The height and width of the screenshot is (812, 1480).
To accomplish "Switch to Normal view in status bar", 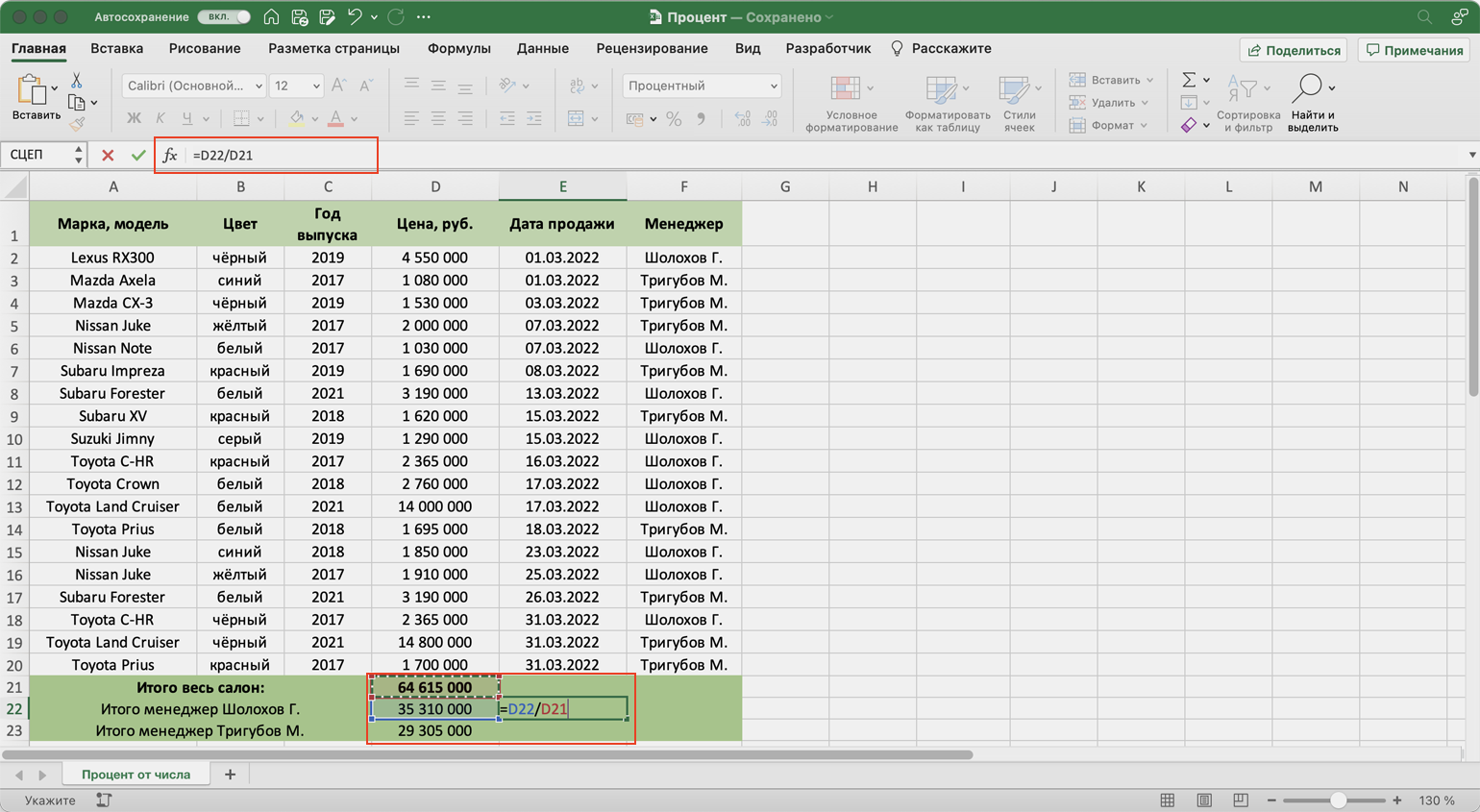I will [x=1168, y=800].
